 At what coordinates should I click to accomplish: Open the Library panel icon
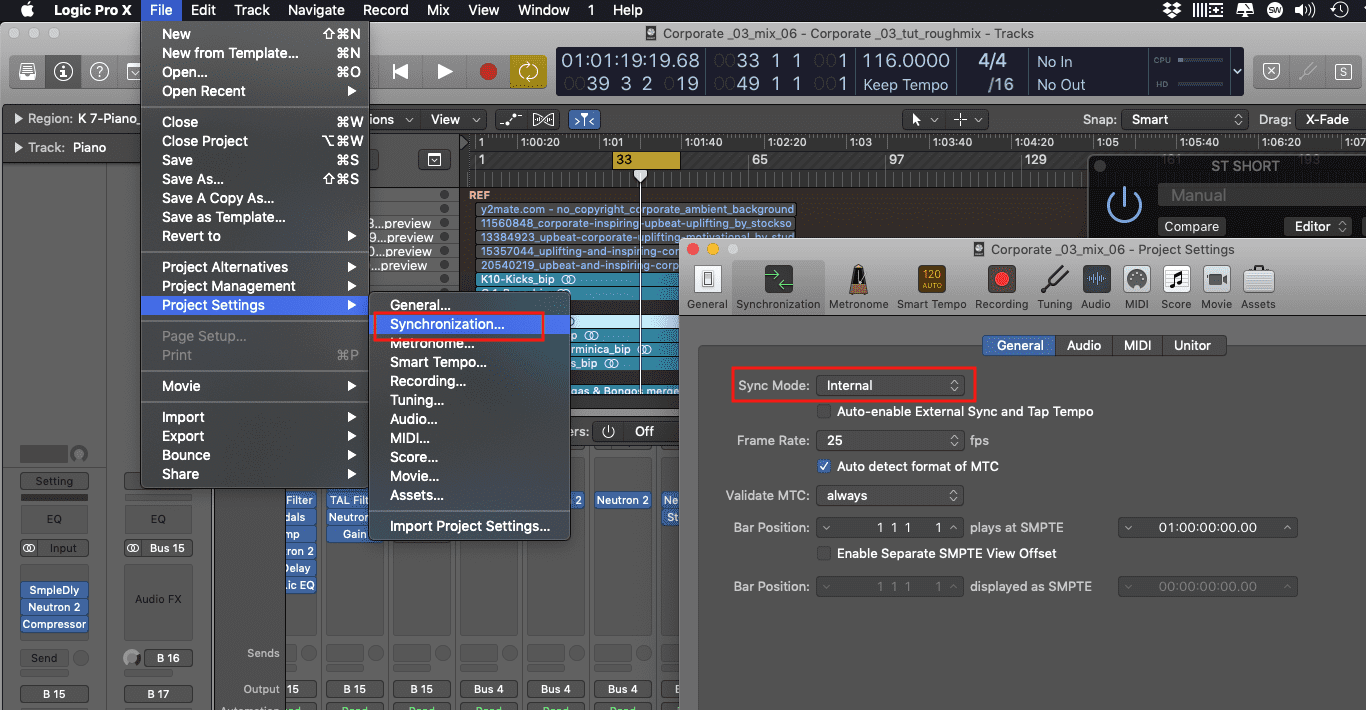28,72
